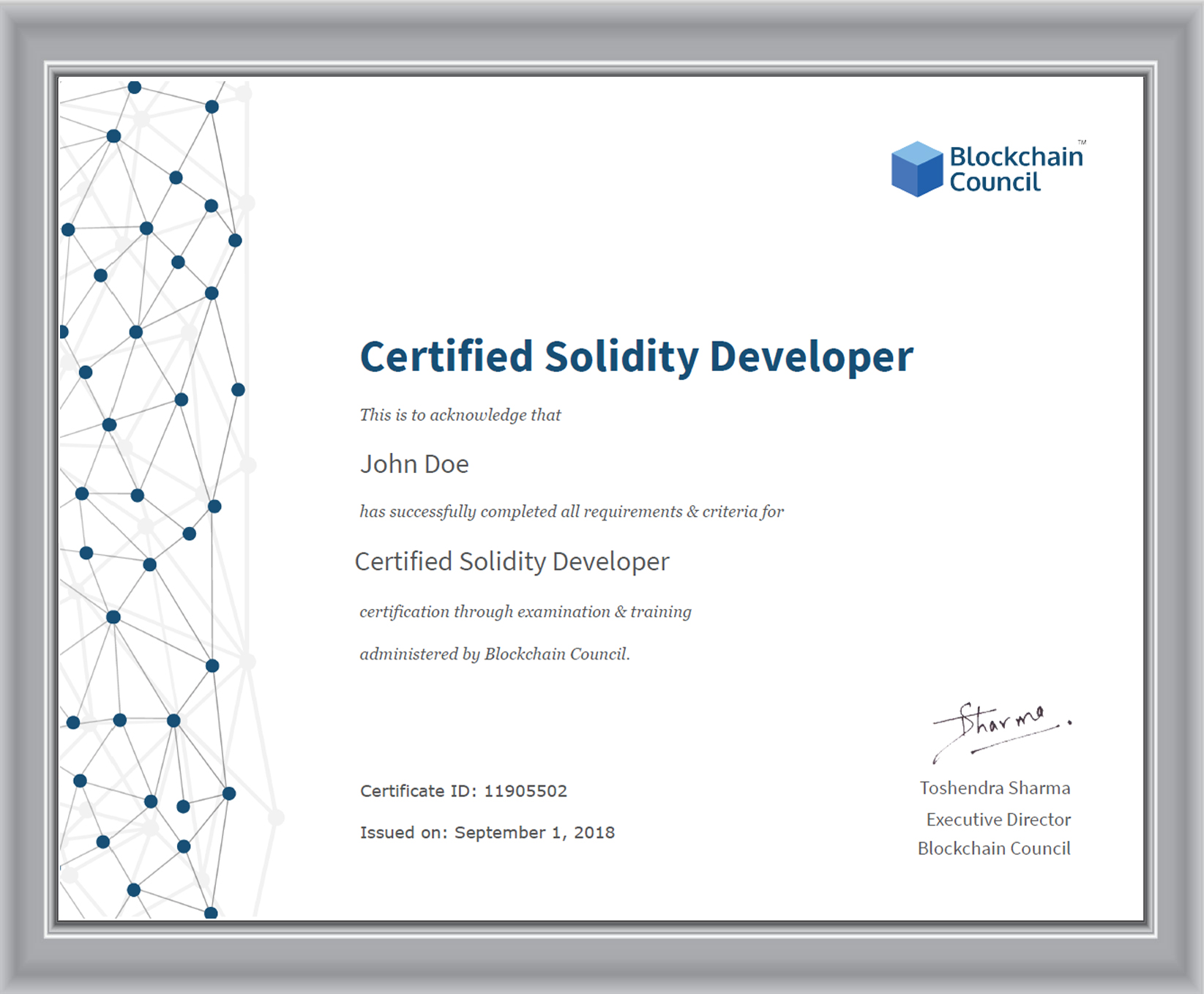Click the name 'Toshendra Sharma'

pyautogui.click(x=995, y=788)
